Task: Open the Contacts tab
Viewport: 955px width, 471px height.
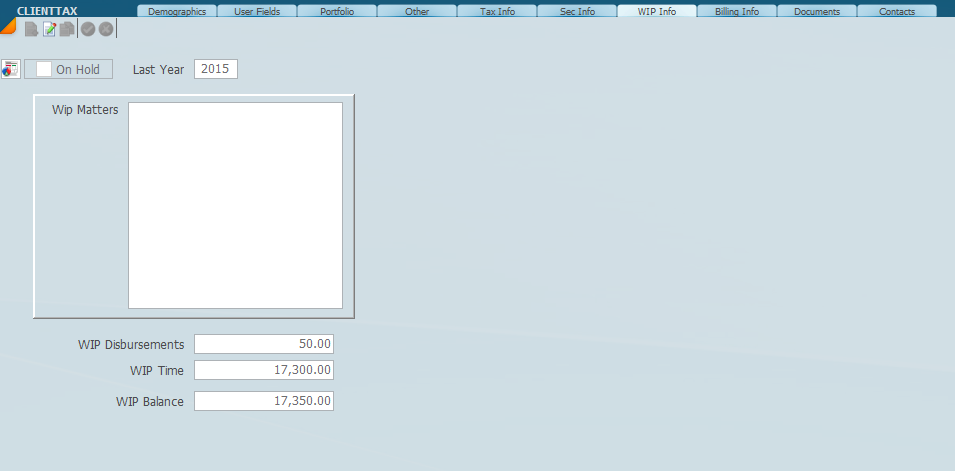Action: 897,12
